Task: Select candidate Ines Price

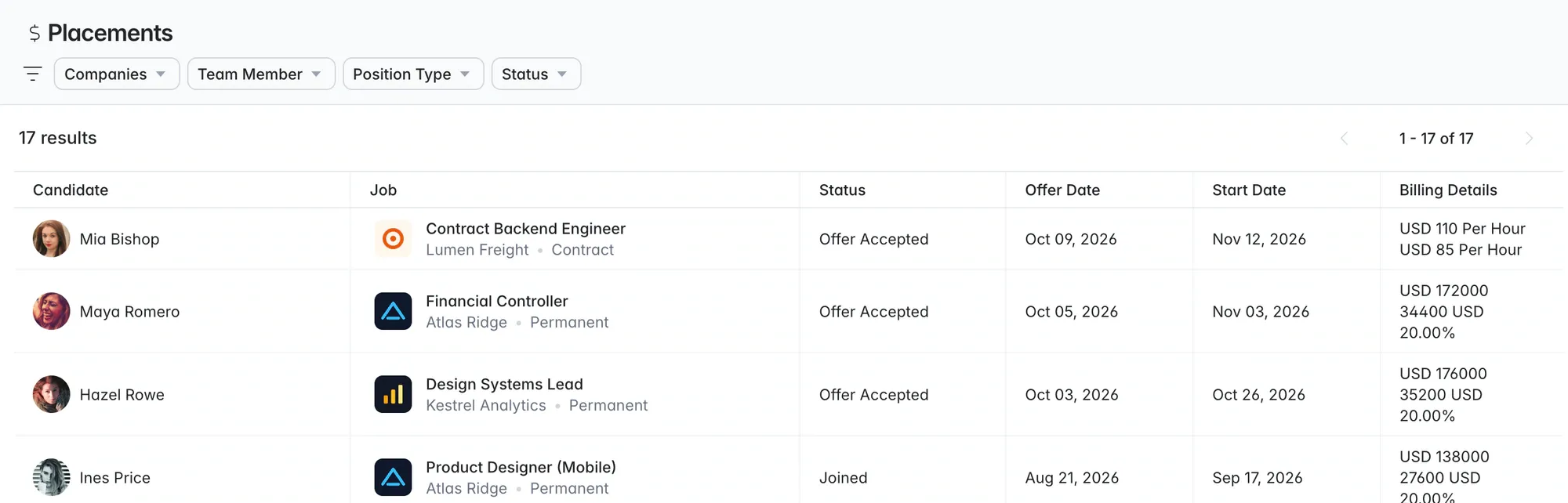Action: (x=114, y=477)
